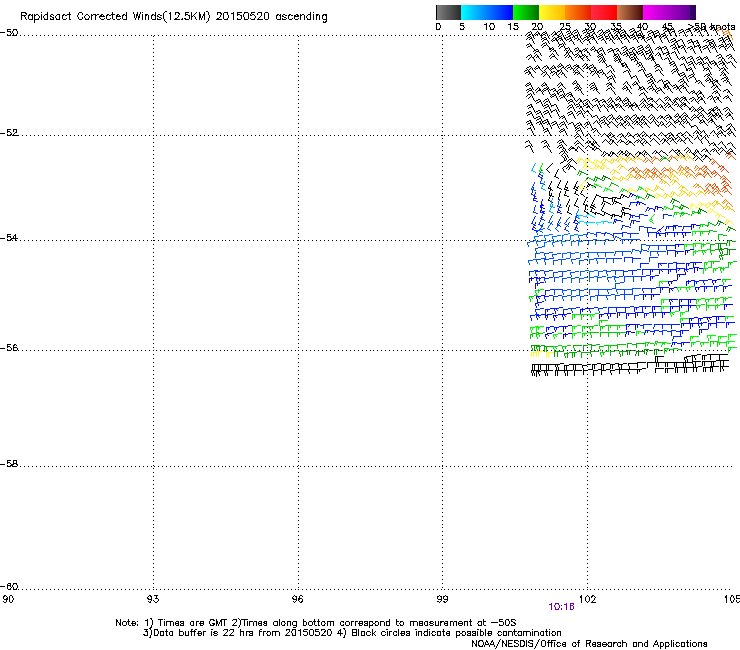Screen dimensions: 740x650
Task: Click the date '20150520 ascending' in the title
Action: click(x=271, y=17)
